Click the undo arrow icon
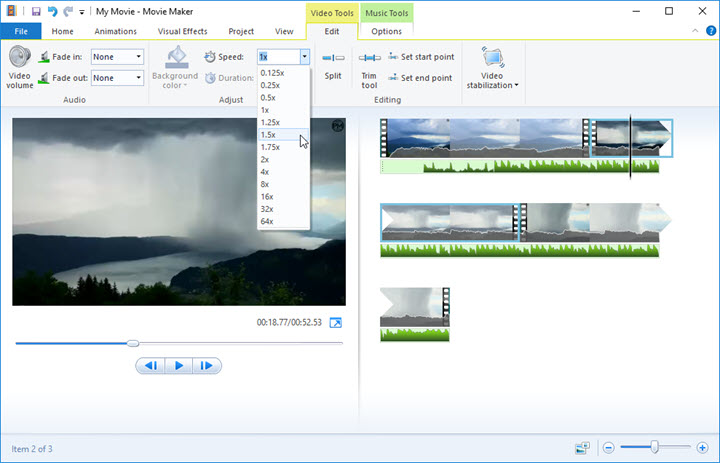 click(x=51, y=11)
